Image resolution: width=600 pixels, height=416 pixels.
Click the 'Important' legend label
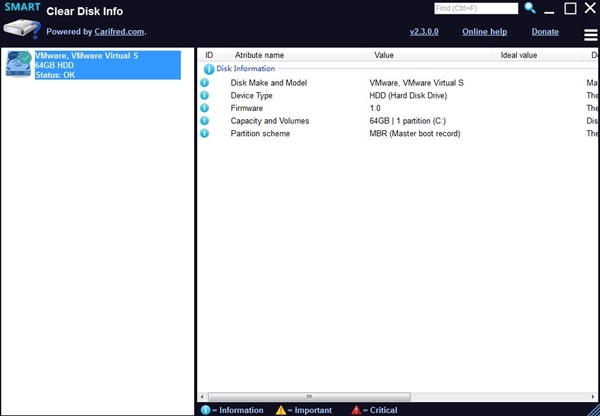(313, 410)
